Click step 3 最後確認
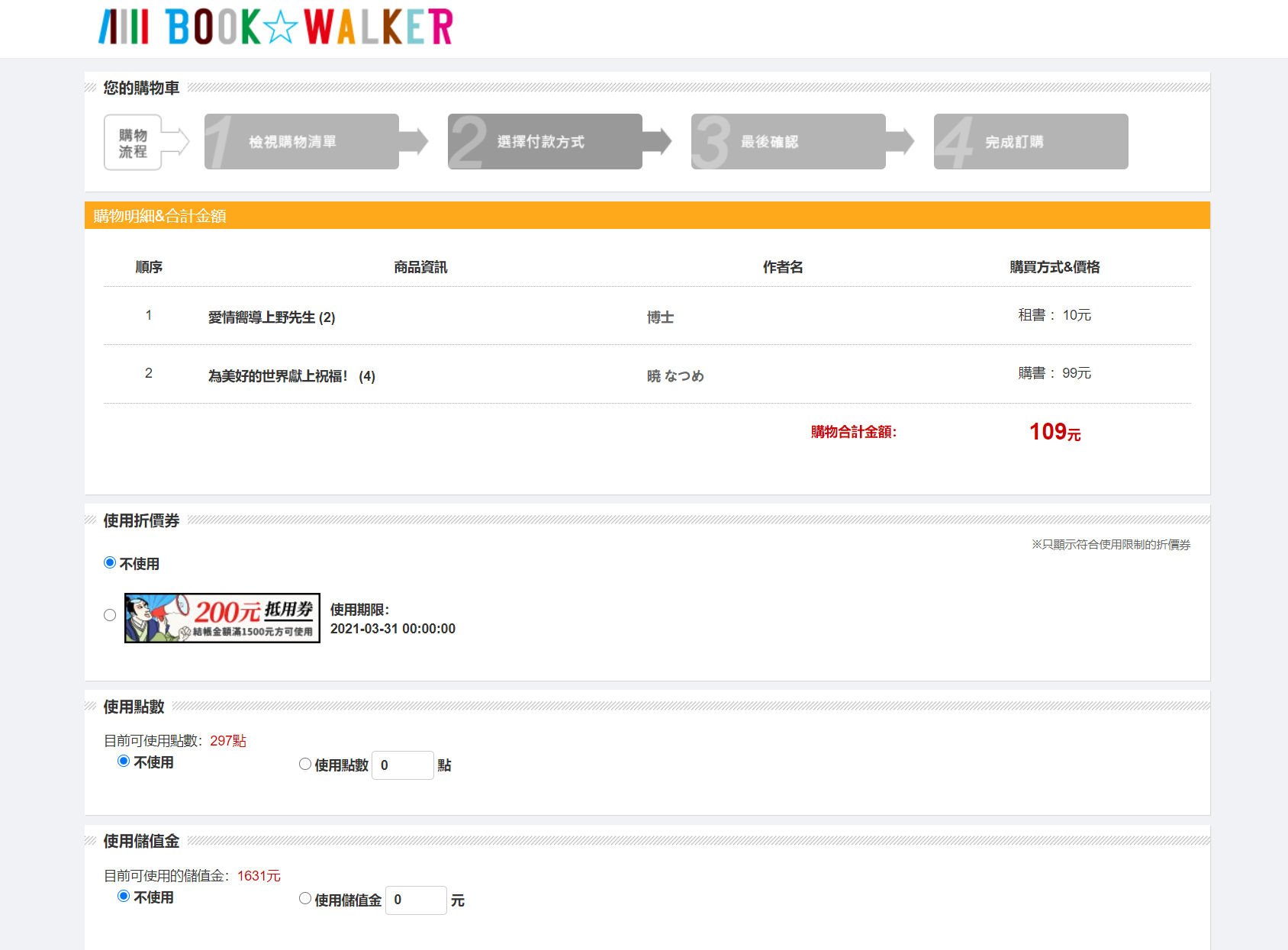1288x950 pixels. click(x=787, y=142)
